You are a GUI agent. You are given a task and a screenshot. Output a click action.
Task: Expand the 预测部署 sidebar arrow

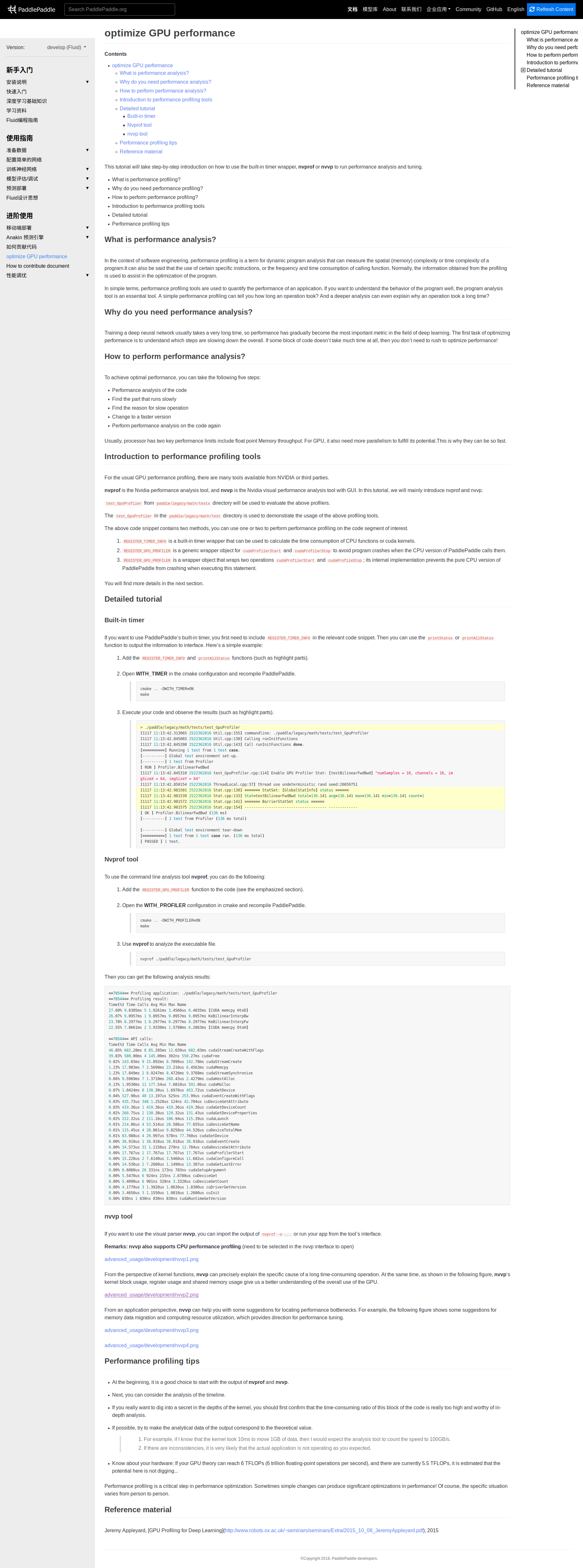coord(87,188)
